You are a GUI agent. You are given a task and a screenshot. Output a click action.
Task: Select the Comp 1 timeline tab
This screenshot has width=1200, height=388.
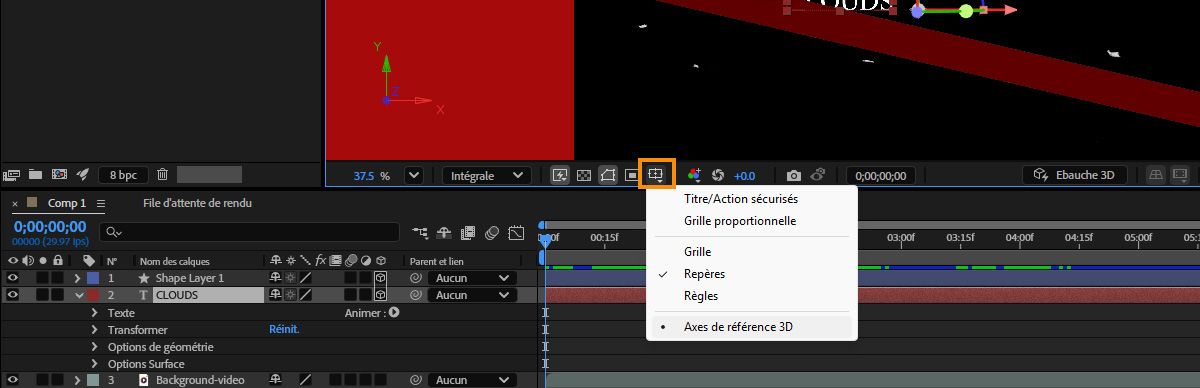tap(67, 203)
